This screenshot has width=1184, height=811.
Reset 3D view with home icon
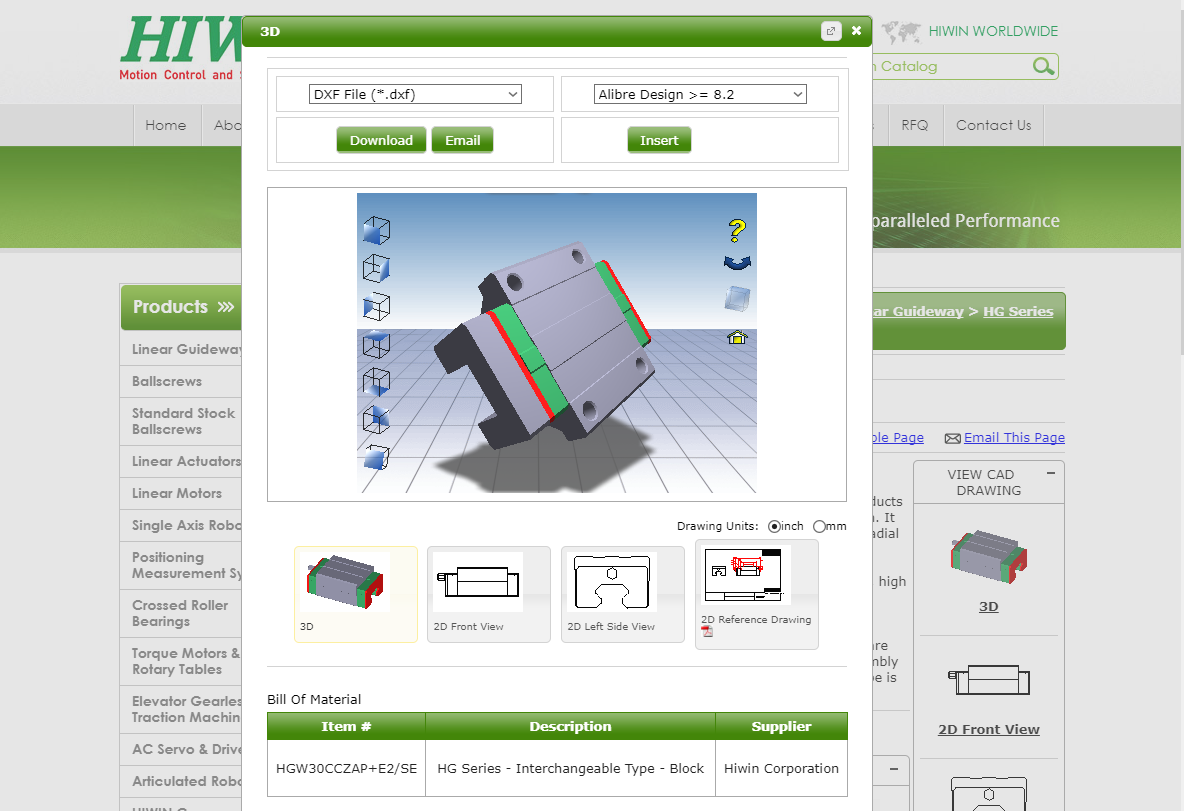pyautogui.click(x=737, y=338)
